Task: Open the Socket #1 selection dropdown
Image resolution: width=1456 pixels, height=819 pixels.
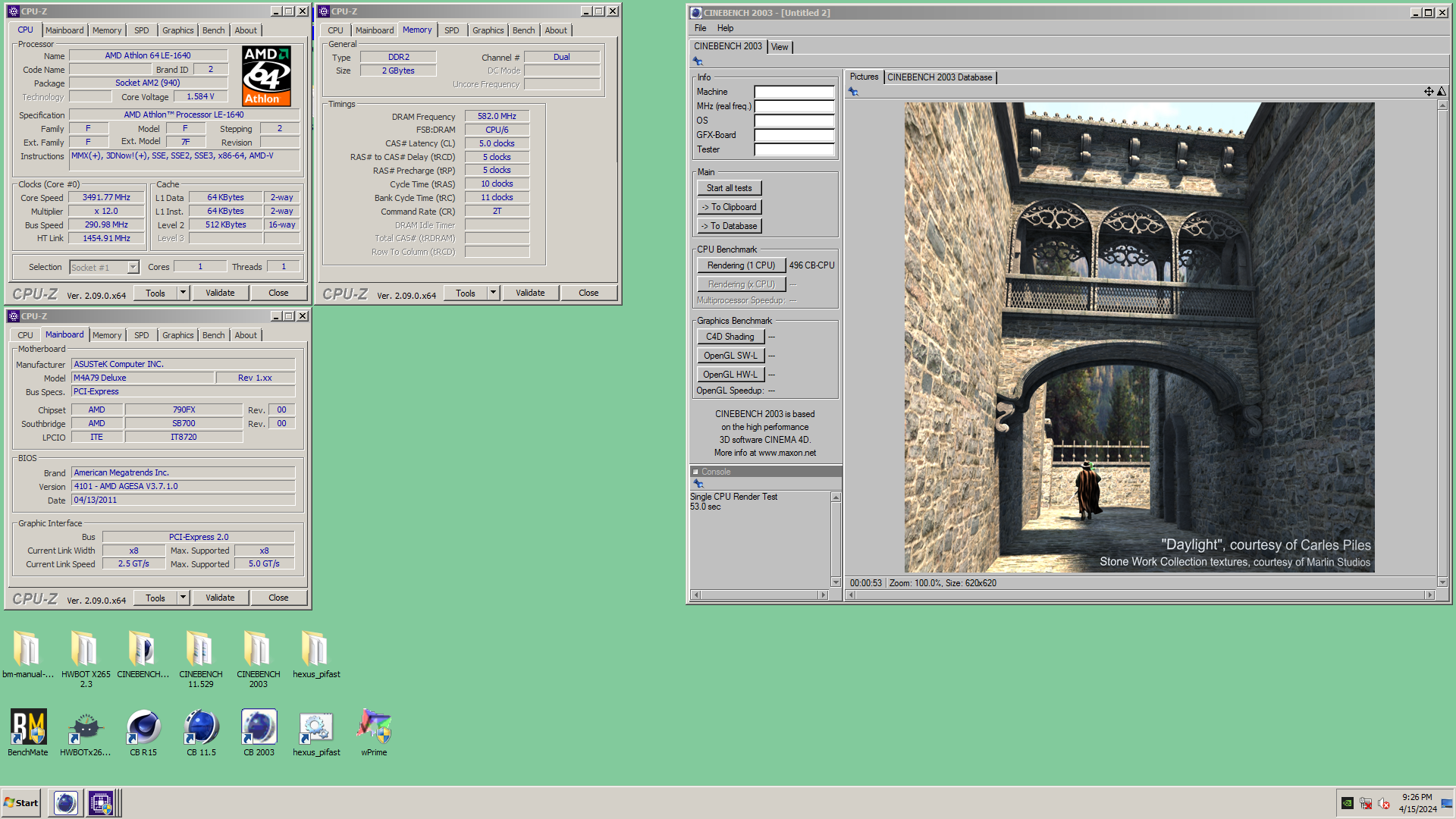Action: [133, 267]
